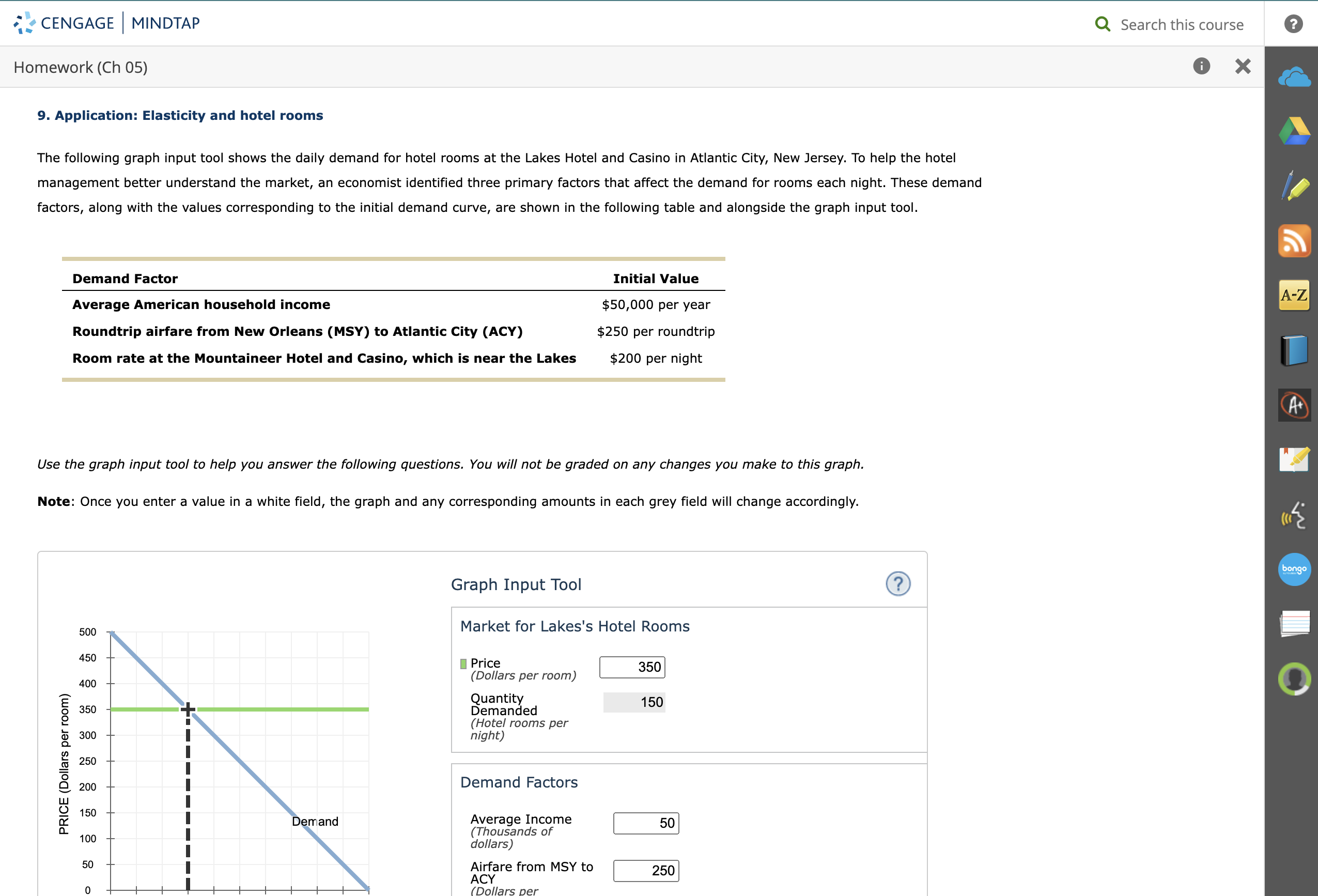Viewport: 1318px width, 896px height.
Task: Edit the Price field showing 350
Action: point(632,667)
